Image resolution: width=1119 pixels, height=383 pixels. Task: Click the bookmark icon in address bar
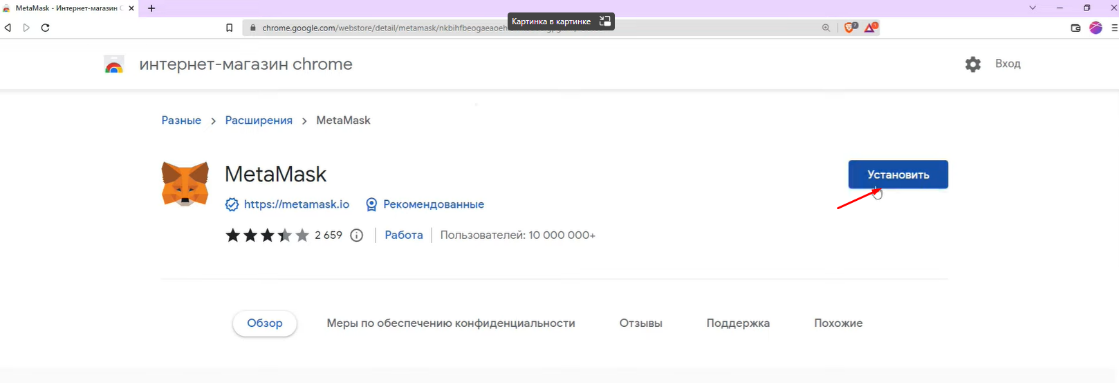(229, 28)
